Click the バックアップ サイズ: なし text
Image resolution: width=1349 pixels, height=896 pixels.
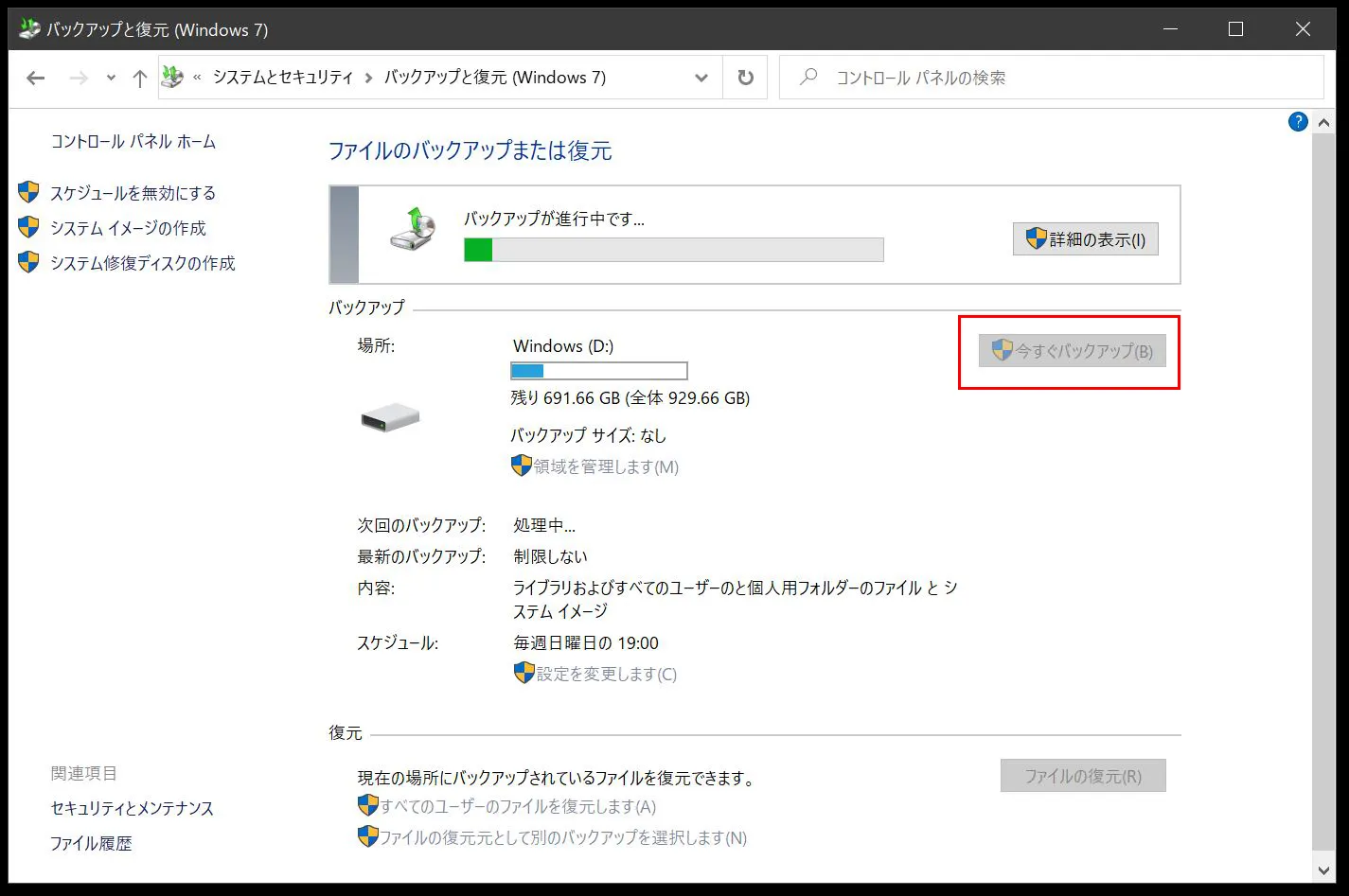coord(589,435)
